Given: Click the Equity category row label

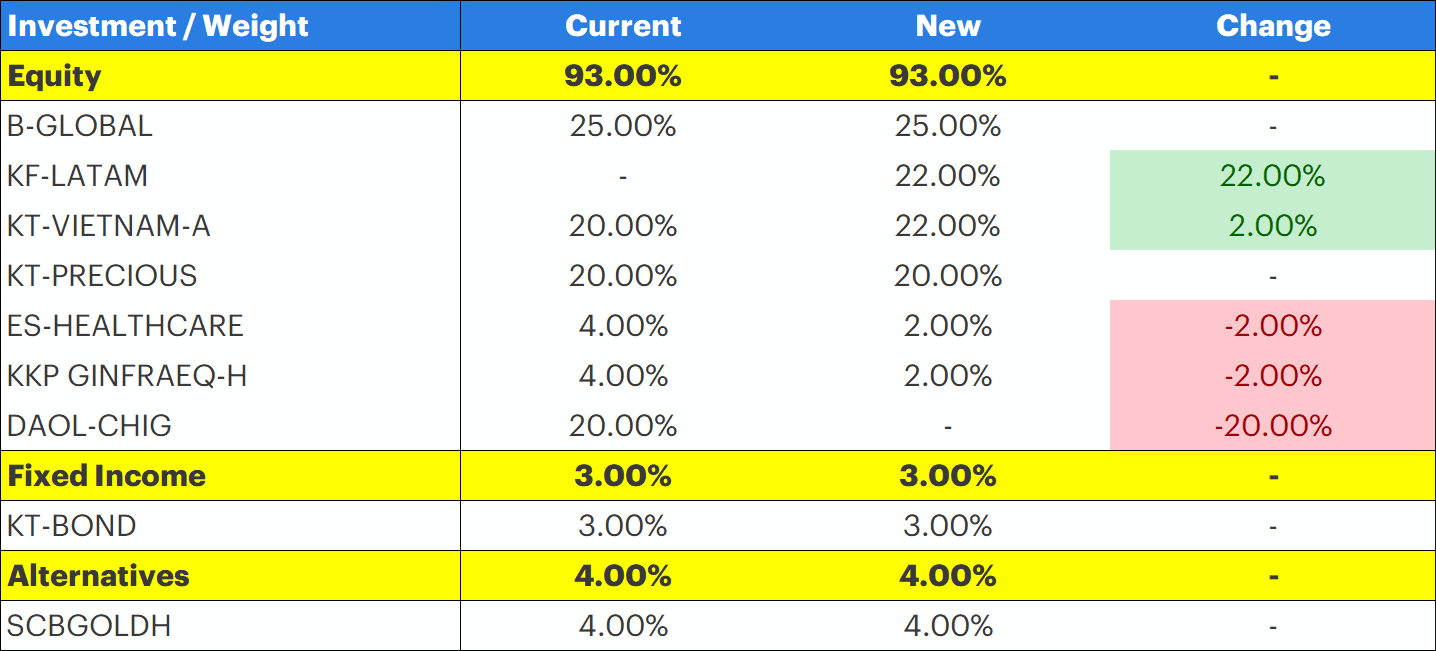Looking at the screenshot, I should (x=55, y=76).
